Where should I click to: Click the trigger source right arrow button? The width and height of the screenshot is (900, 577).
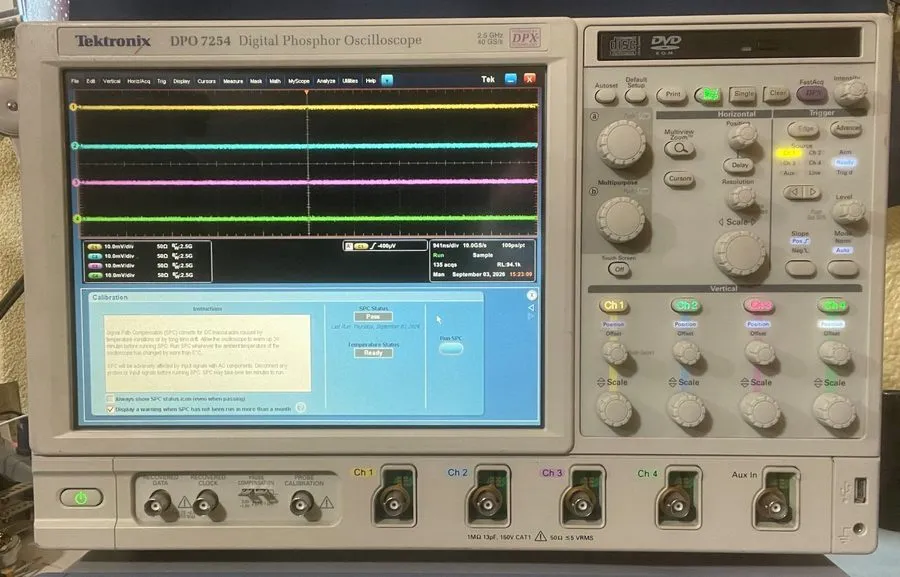pos(812,192)
